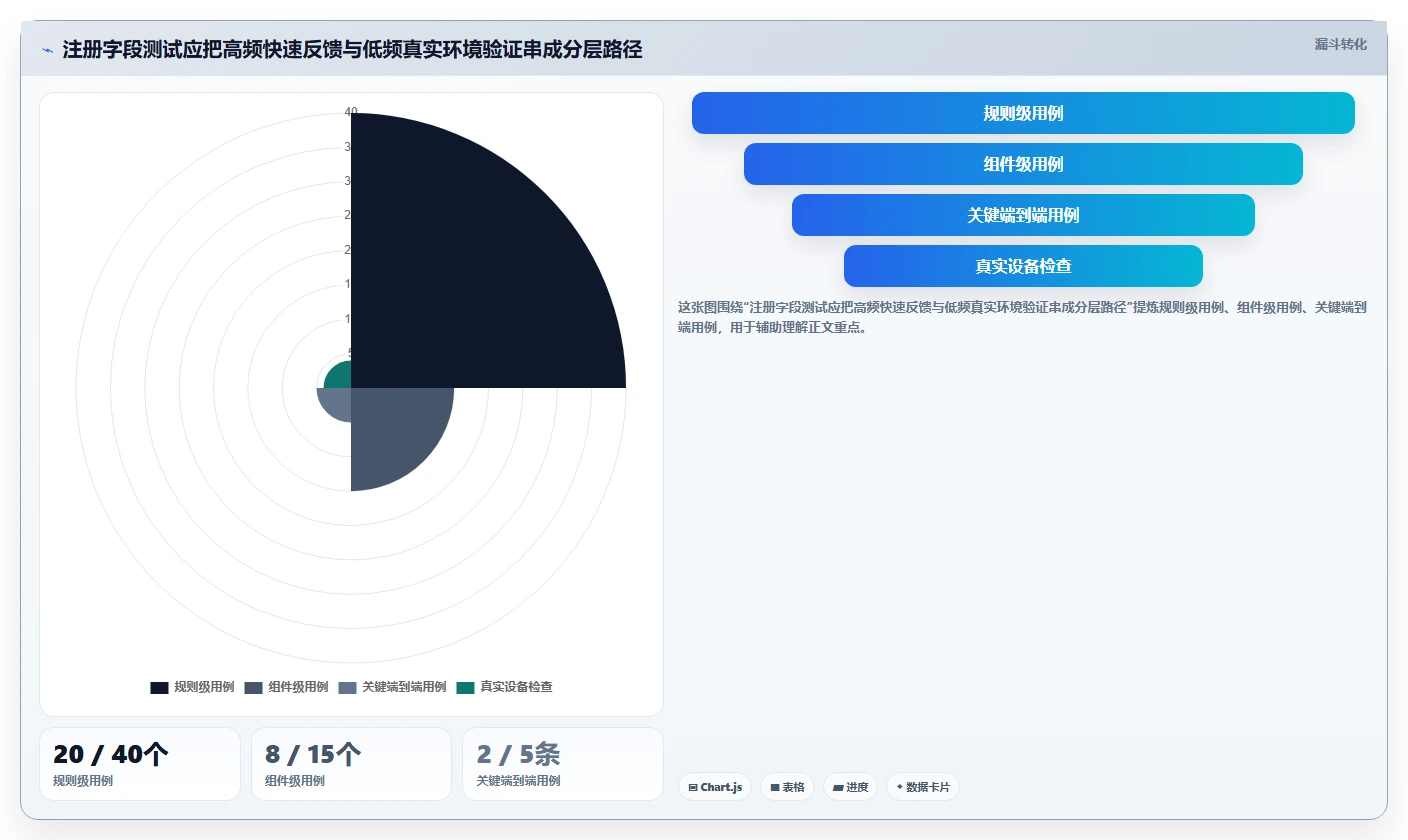Viewport: 1408px width, 840px height.
Task: Click the 漏斗转化 label in header
Action: (x=1340, y=44)
